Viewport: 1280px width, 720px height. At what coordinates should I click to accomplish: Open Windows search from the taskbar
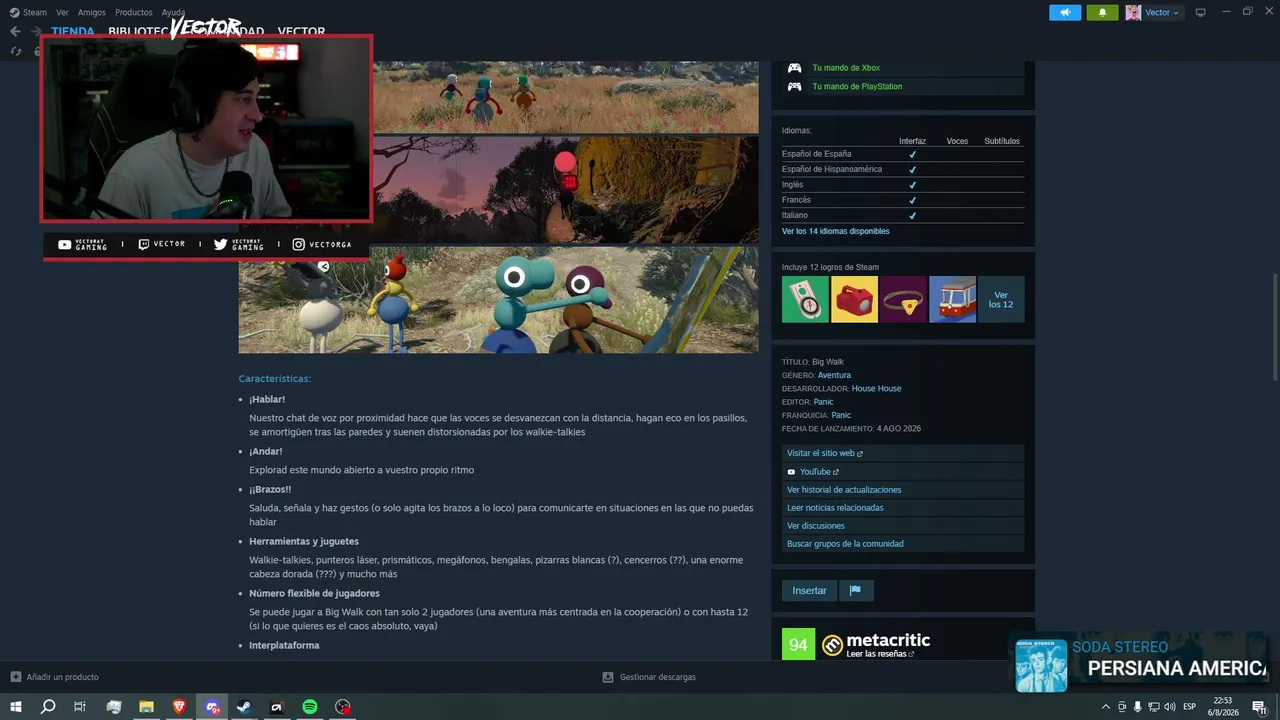coord(48,707)
